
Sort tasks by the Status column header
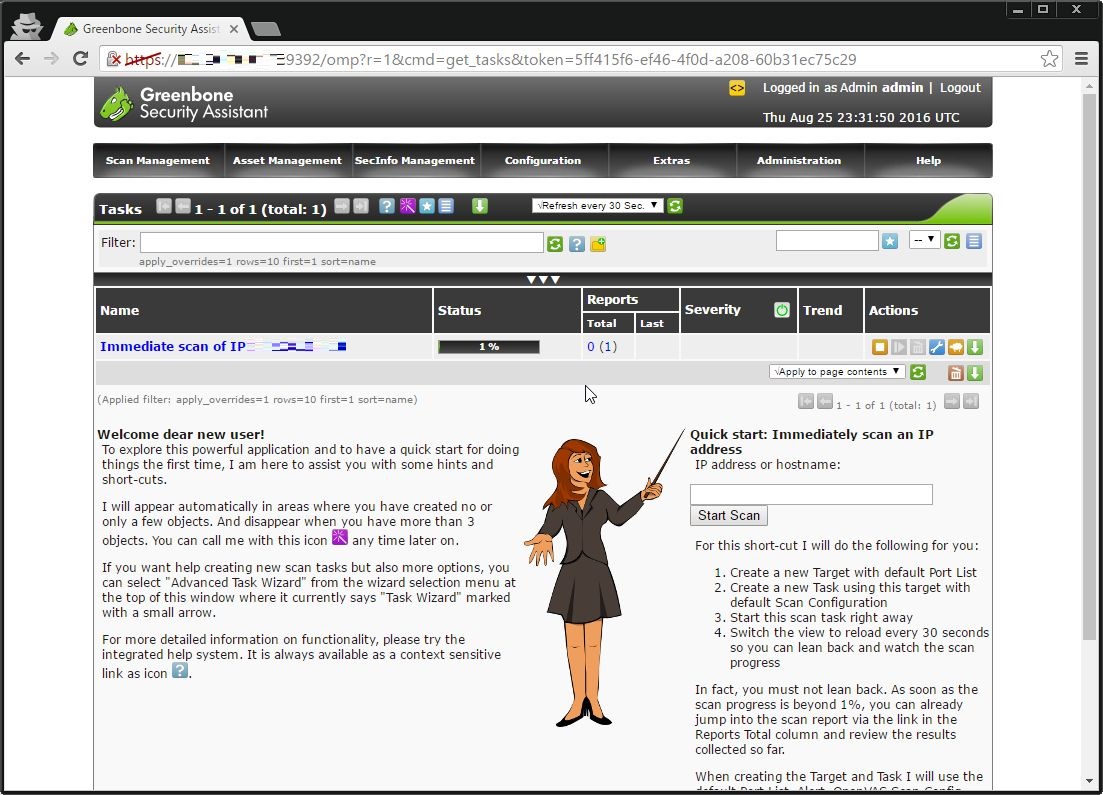coord(459,310)
